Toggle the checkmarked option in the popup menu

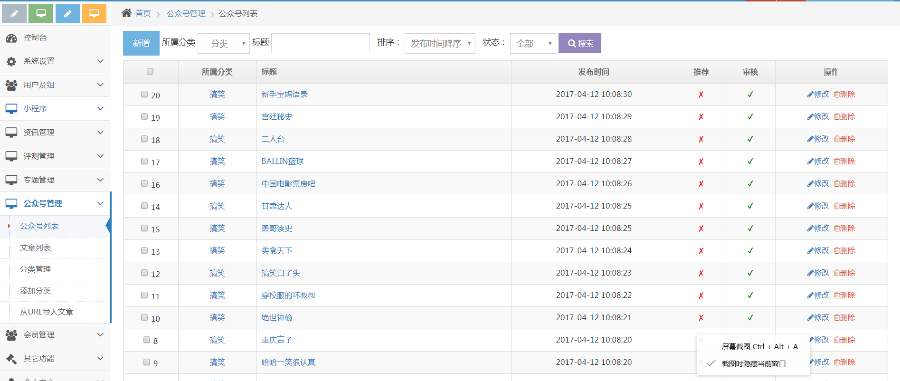753,363
